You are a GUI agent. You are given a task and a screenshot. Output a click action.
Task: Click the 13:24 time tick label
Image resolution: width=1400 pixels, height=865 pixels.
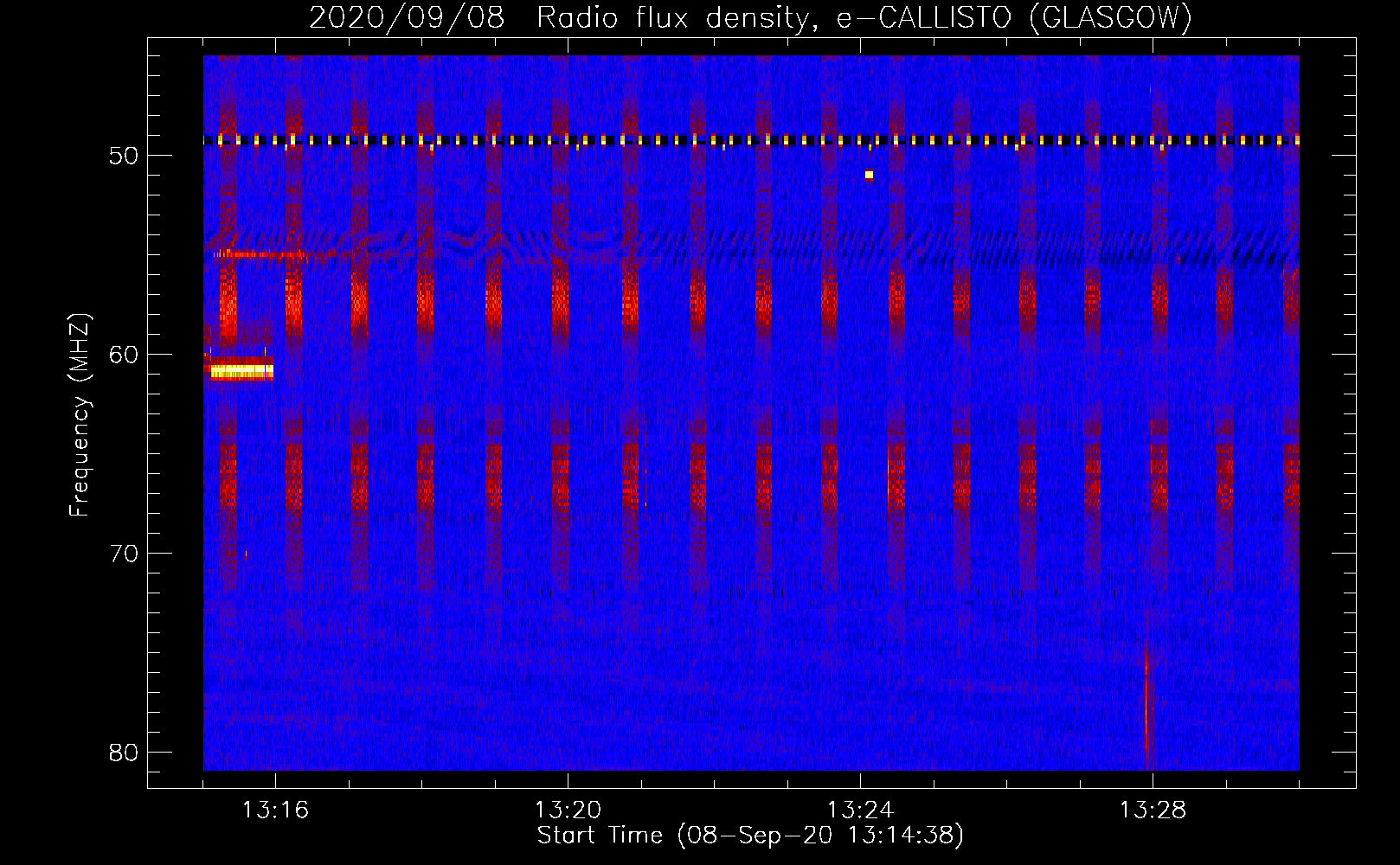[x=860, y=811]
